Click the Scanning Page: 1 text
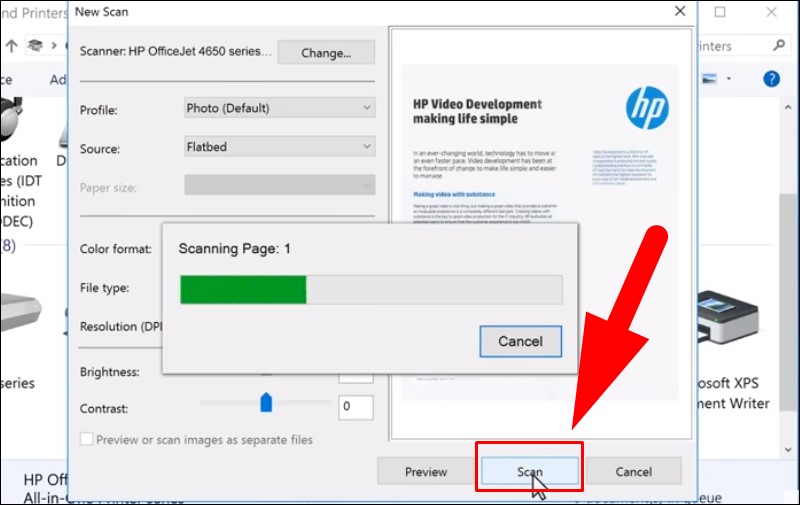This screenshot has width=800, height=505. point(234,248)
